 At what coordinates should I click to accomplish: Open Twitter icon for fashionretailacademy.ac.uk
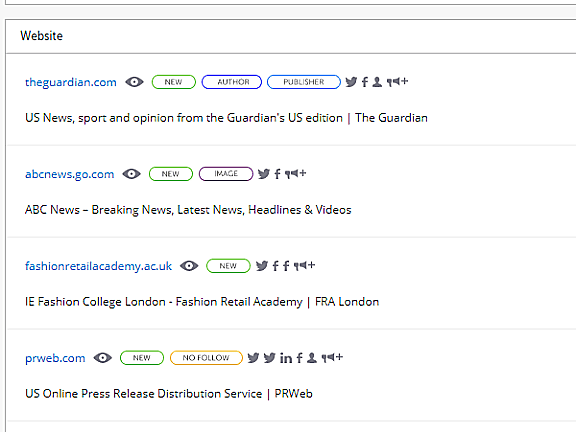[x=262, y=265]
